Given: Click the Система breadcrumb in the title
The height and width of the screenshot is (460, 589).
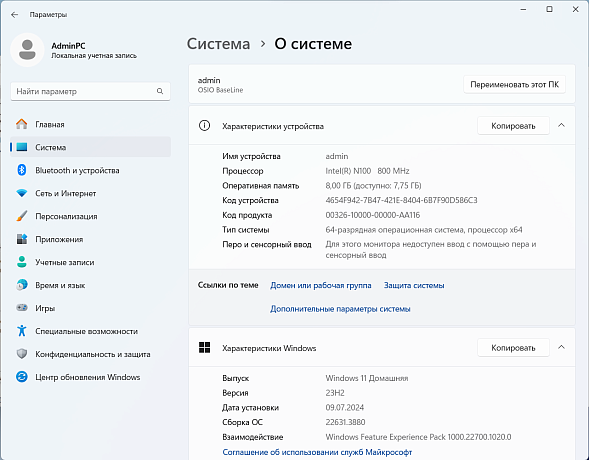Looking at the screenshot, I should (x=218, y=44).
